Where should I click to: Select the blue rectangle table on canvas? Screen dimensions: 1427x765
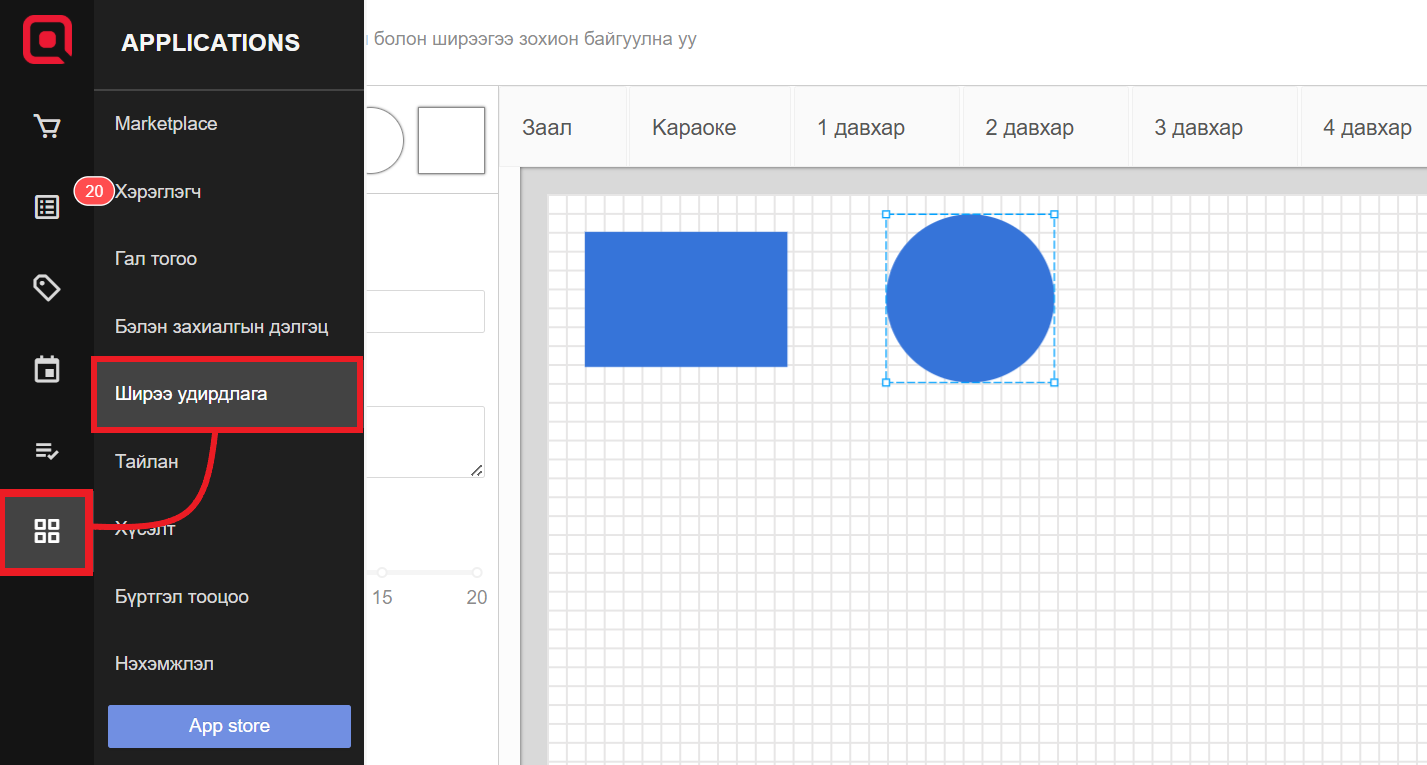685,299
